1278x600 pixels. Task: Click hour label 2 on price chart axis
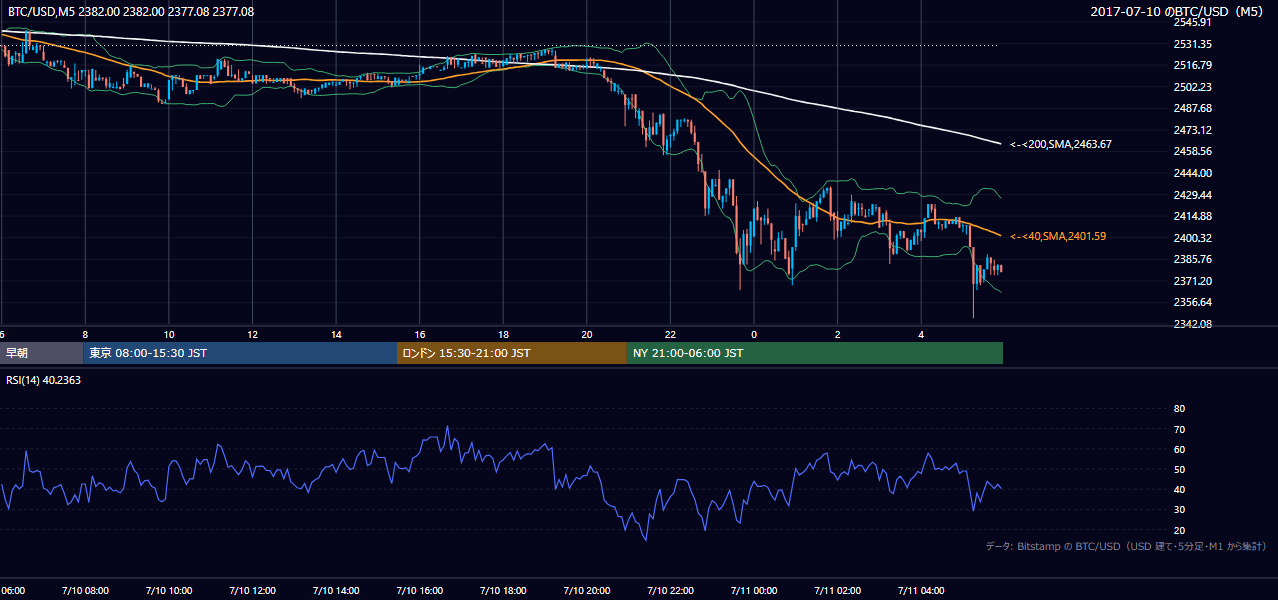(838, 334)
